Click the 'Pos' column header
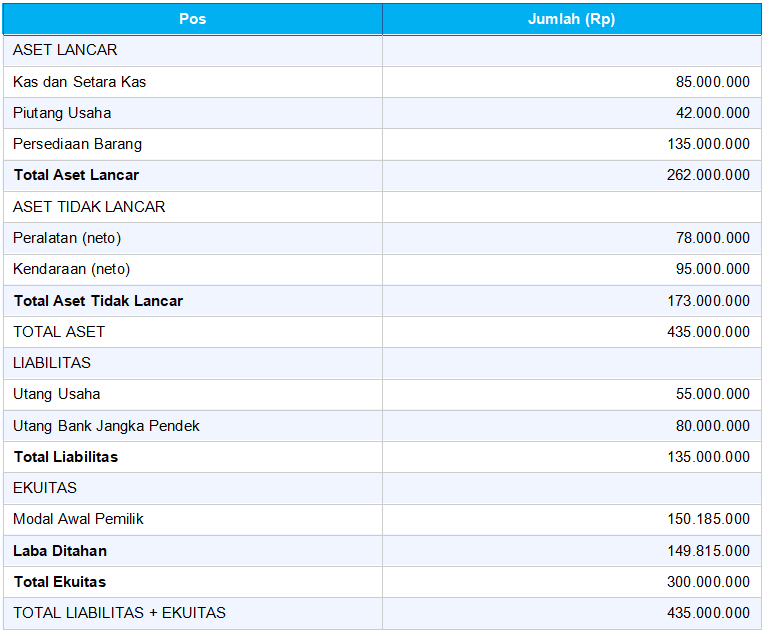The height and width of the screenshot is (637, 771). coord(193,19)
